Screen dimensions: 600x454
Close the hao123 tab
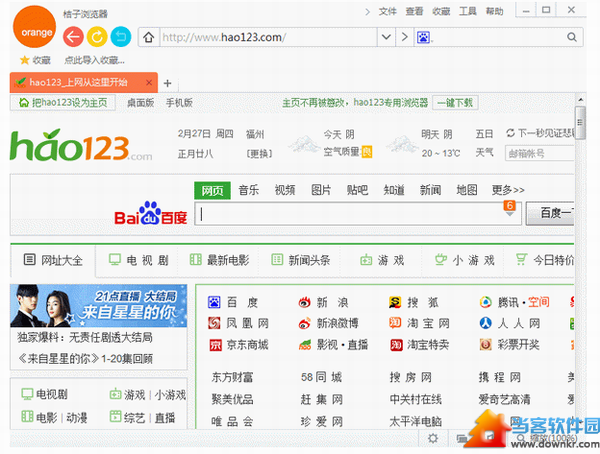pyautogui.click(x=149, y=82)
